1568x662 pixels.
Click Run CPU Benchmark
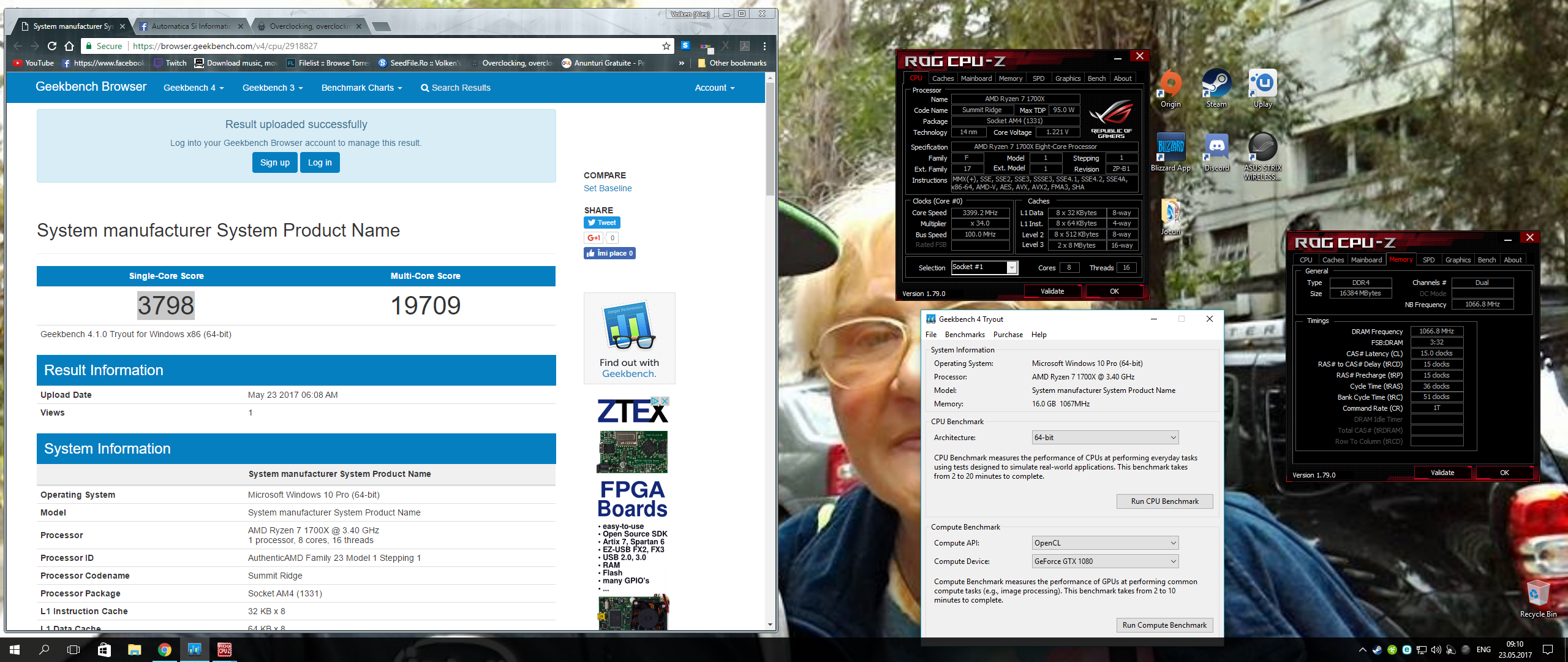pos(1164,501)
